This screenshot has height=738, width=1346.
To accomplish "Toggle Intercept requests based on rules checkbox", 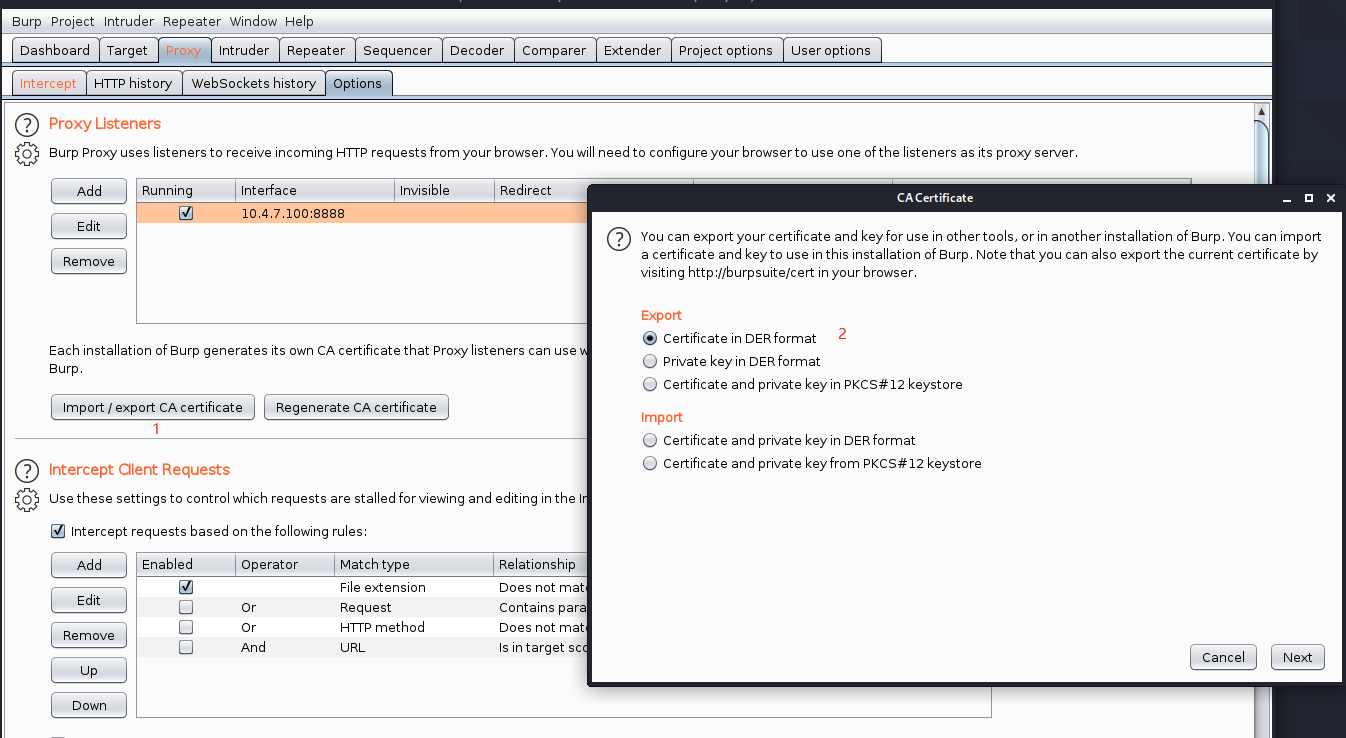I will (58, 531).
